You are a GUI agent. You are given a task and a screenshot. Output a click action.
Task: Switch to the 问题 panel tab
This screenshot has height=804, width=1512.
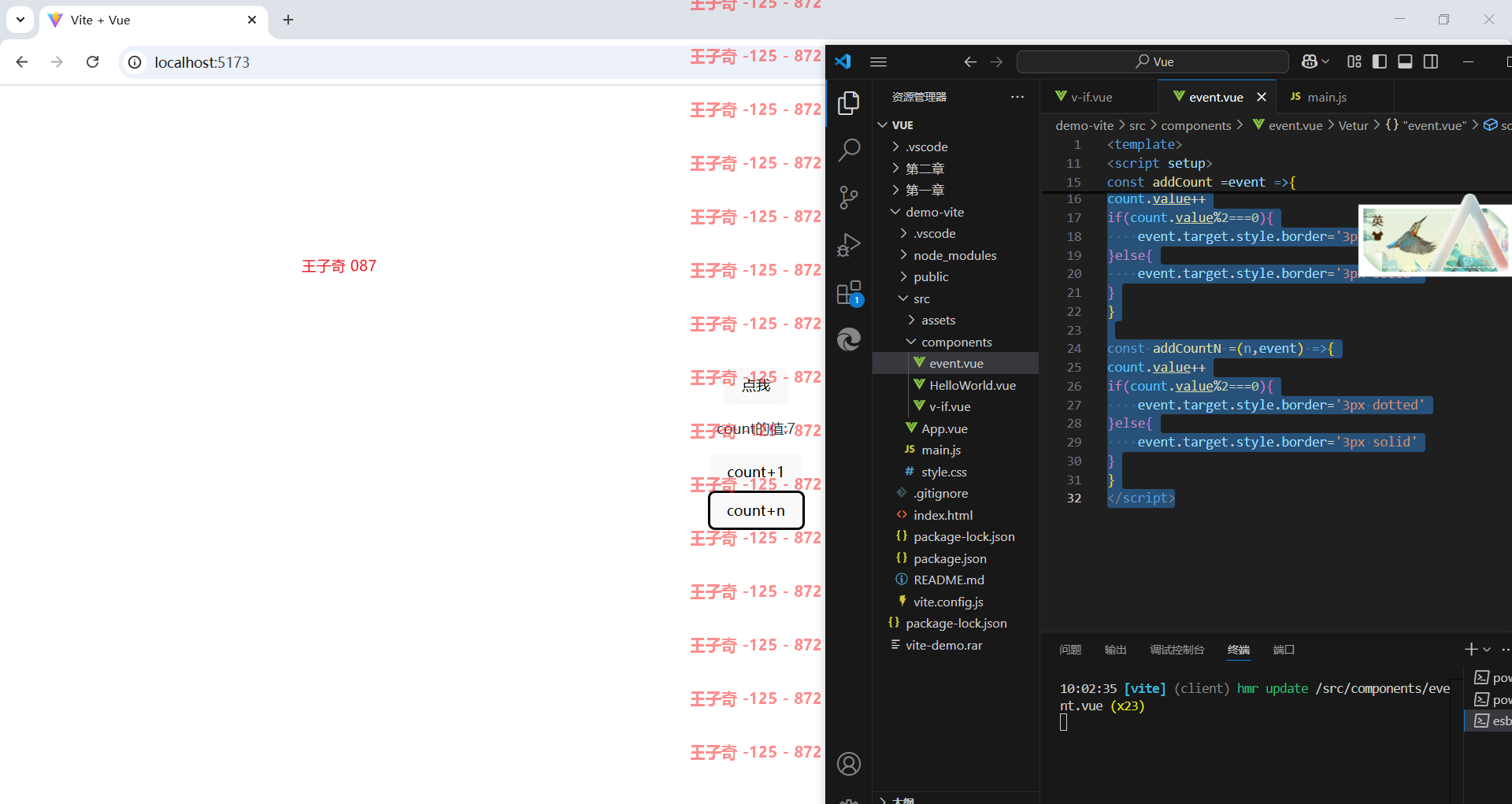pyautogui.click(x=1070, y=650)
